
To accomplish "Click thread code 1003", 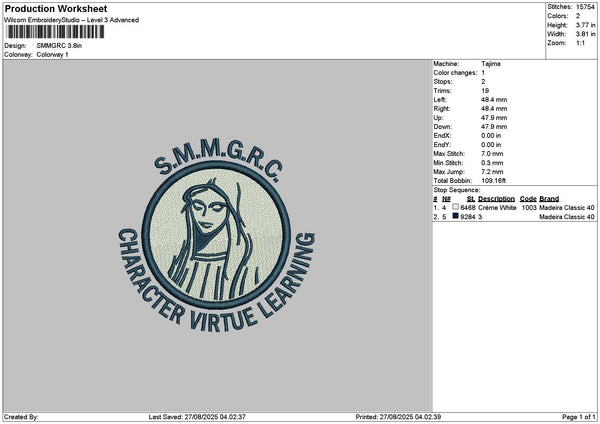I will point(529,208).
